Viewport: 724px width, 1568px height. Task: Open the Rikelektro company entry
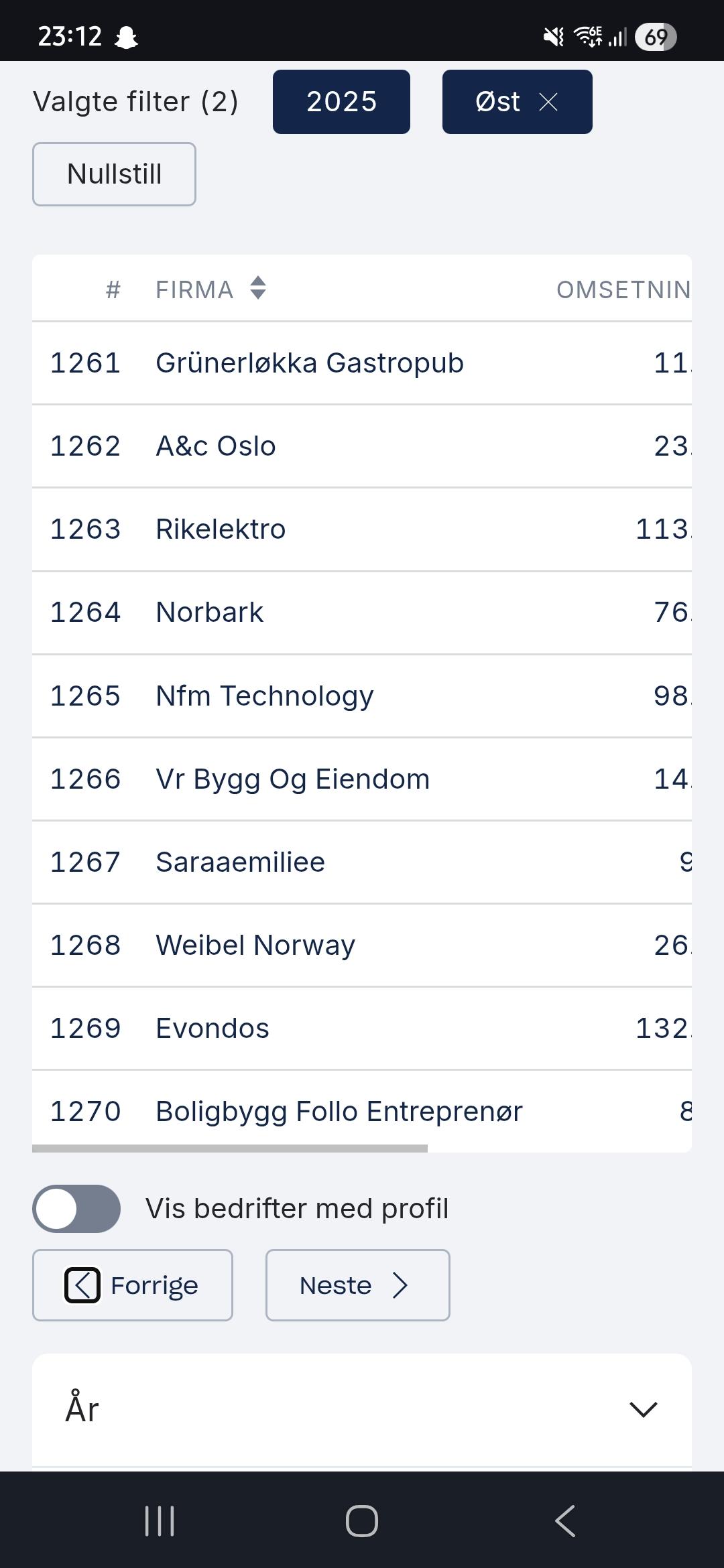(x=221, y=529)
